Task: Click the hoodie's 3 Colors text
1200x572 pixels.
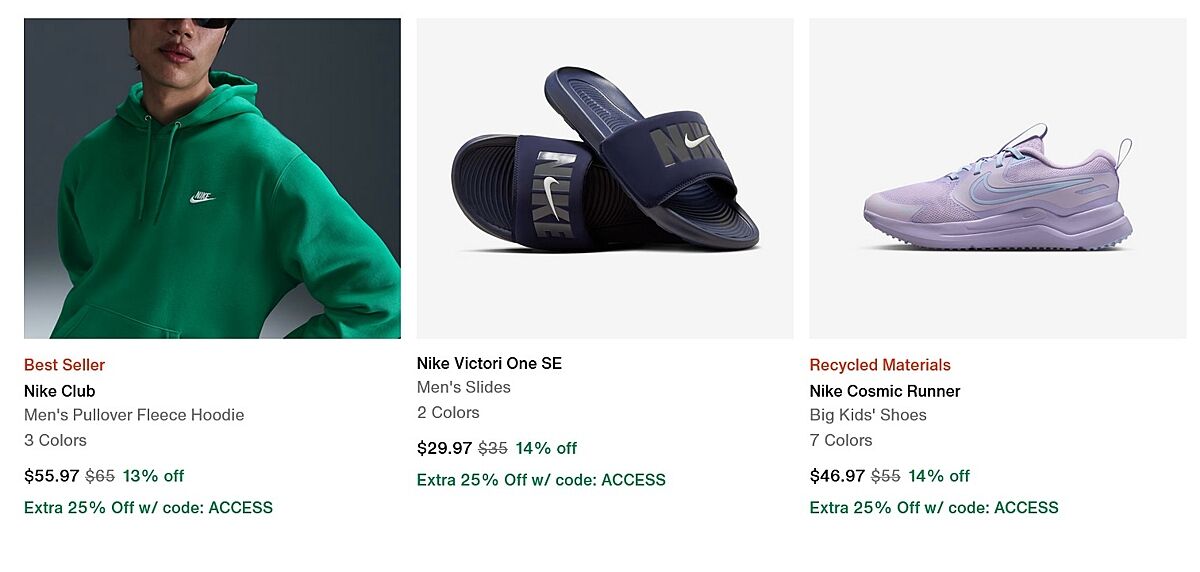Action: tap(55, 440)
